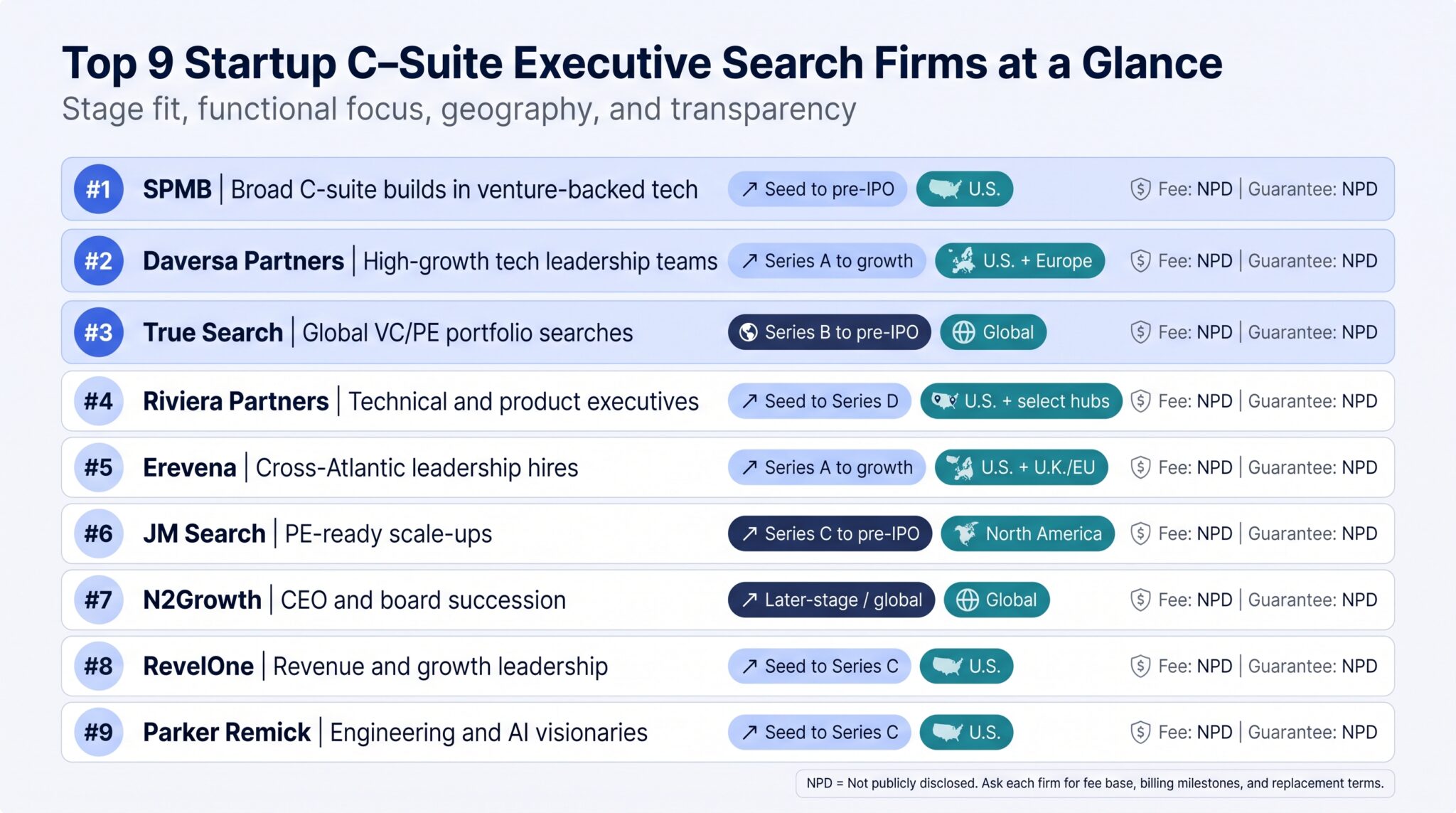Select the Series C to pre-IPO pill

pos(830,533)
